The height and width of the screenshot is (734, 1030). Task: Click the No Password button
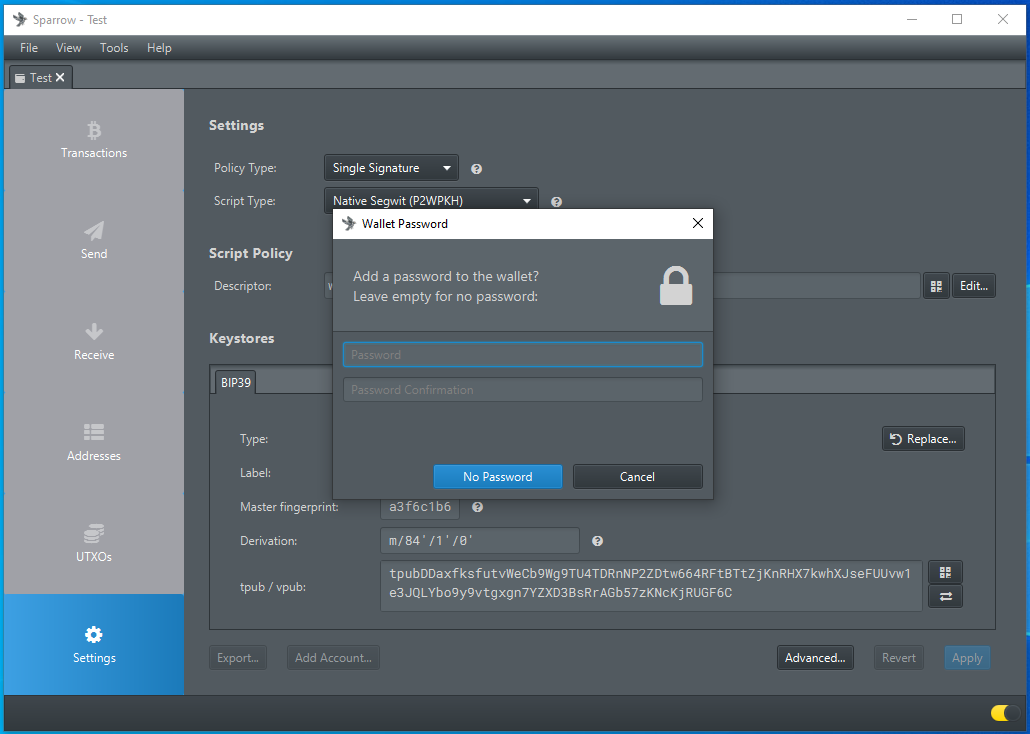(x=498, y=476)
